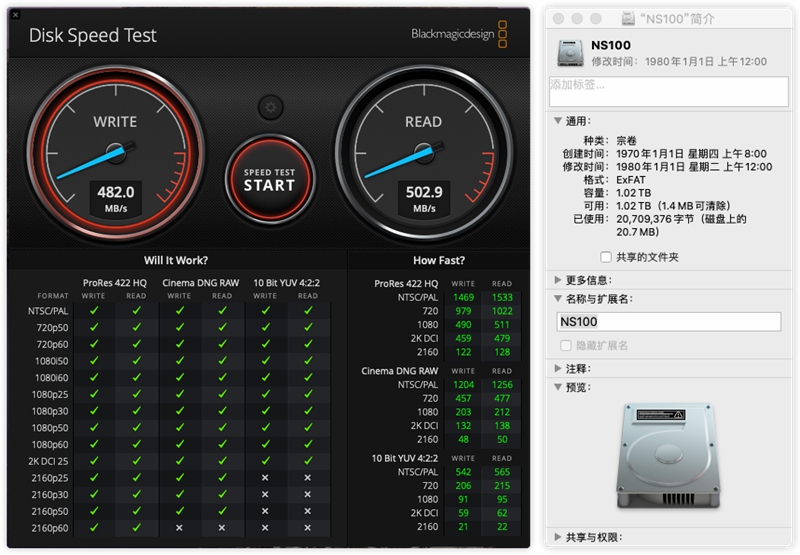The image size is (800, 555).
Task: Click the disk icon in NS100 title bar
Action: 628,19
